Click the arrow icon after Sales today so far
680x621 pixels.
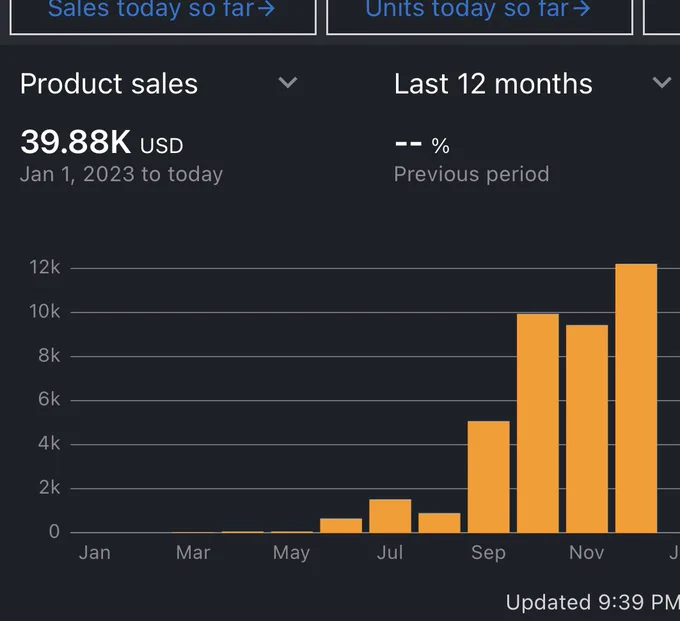[x=266, y=9]
